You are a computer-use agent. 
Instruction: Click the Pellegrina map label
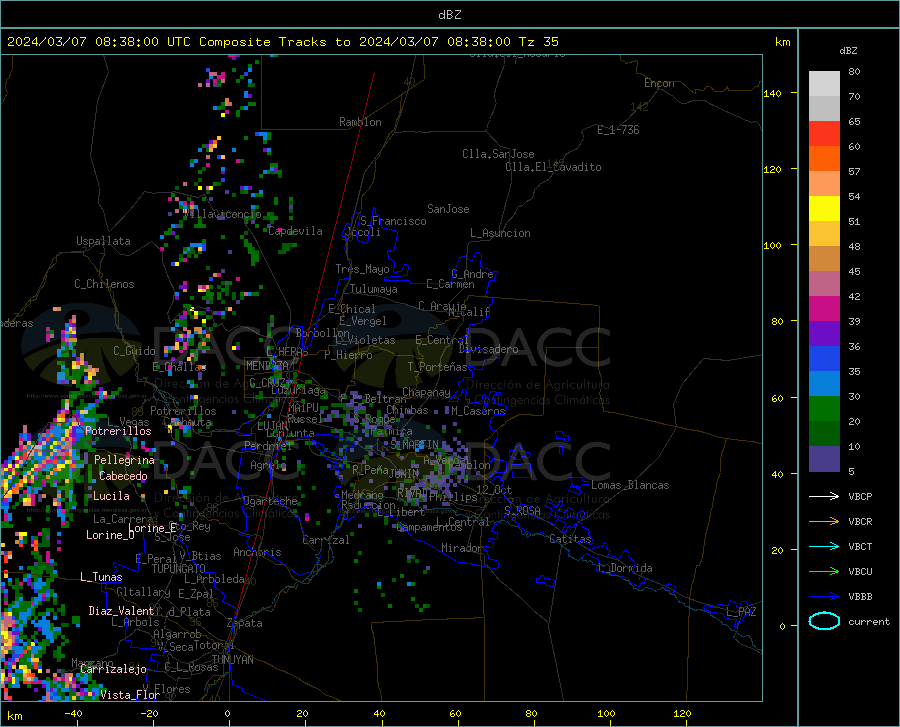coord(125,460)
